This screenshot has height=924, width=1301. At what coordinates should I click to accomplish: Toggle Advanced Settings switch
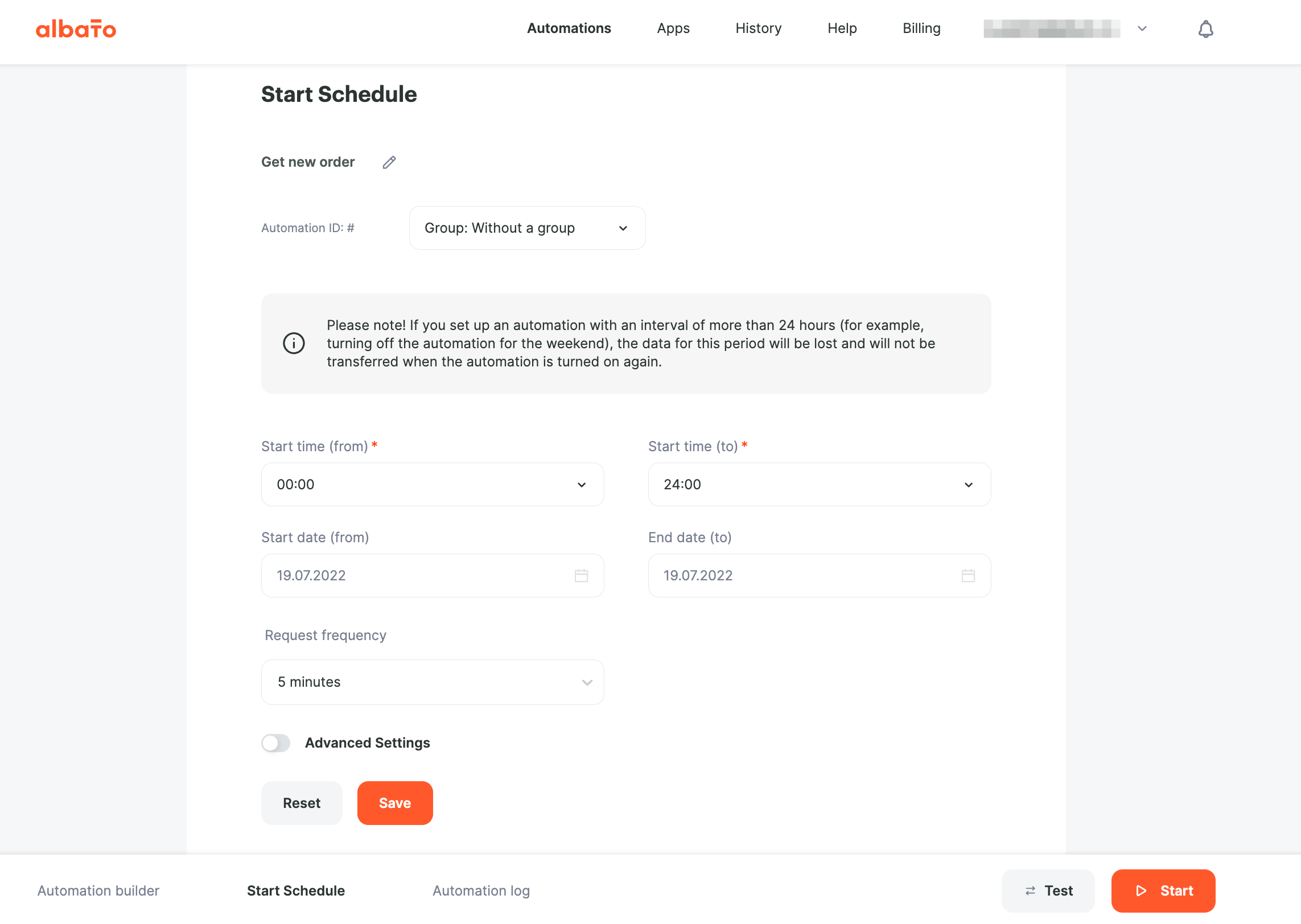click(x=276, y=743)
